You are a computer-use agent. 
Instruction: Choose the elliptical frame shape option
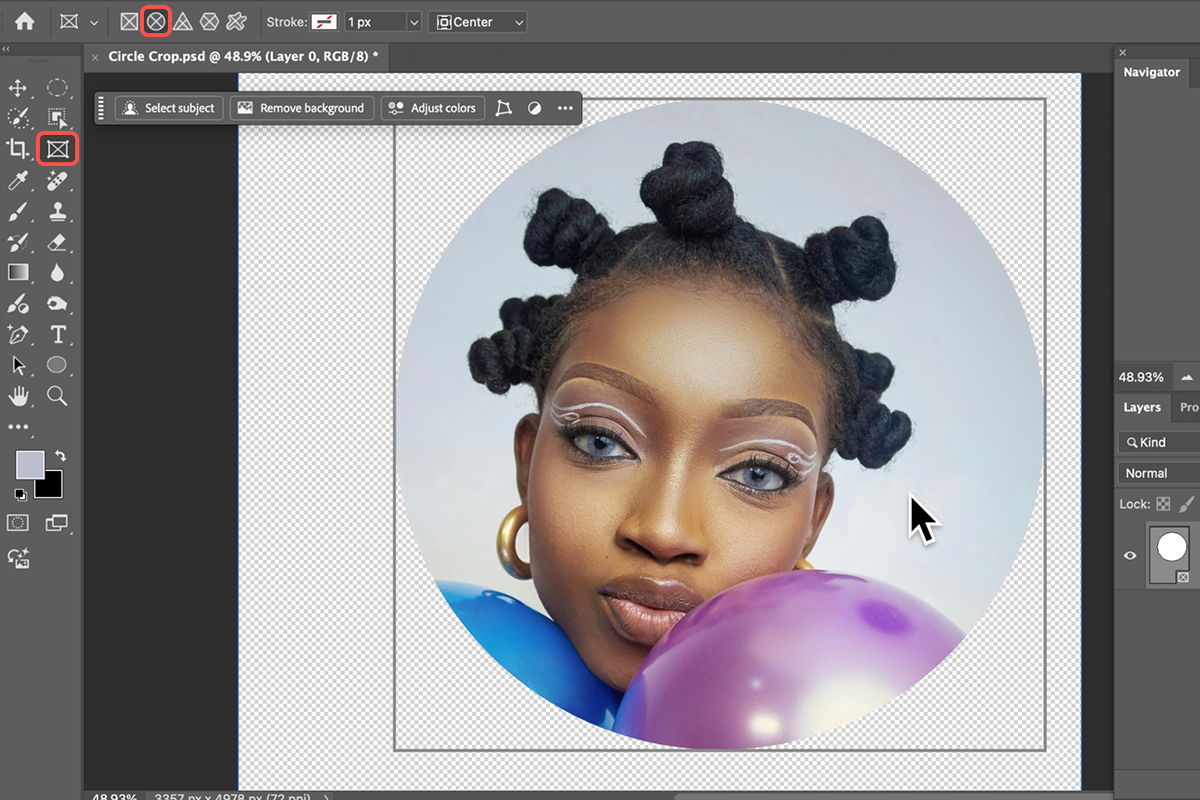pyautogui.click(x=155, y=21)
